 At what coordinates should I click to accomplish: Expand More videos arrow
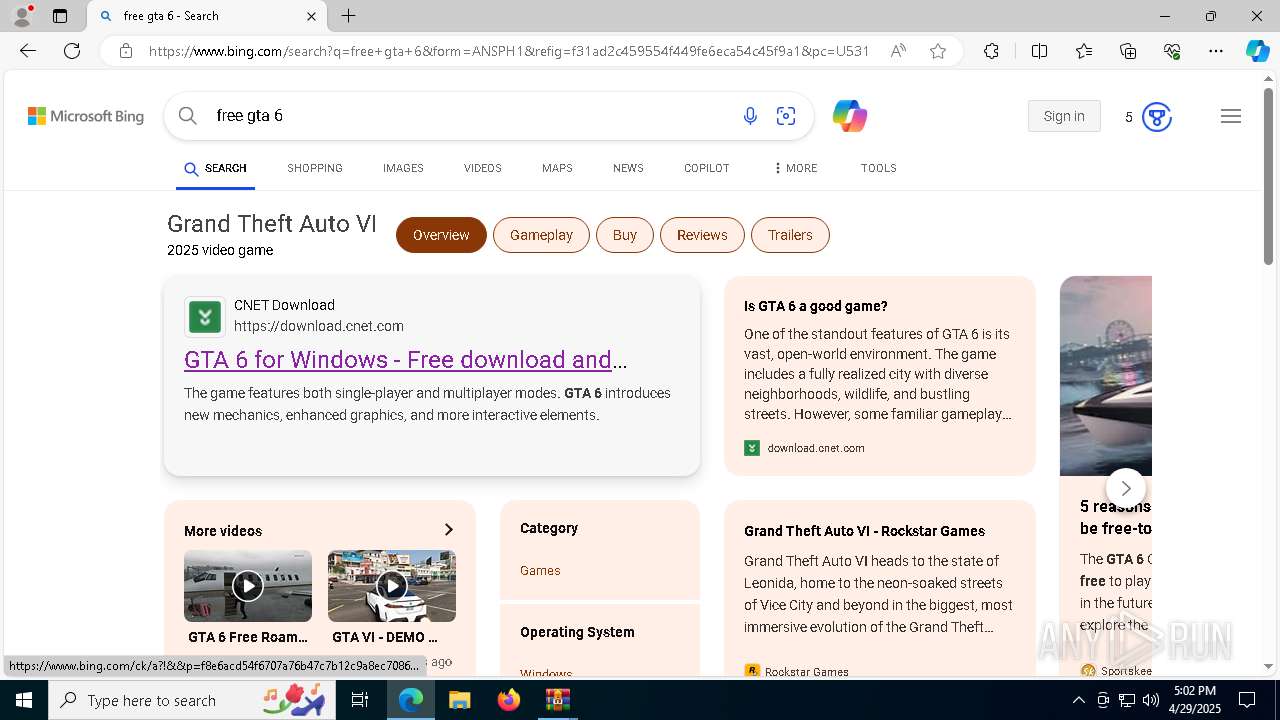(x=448, y=530)
